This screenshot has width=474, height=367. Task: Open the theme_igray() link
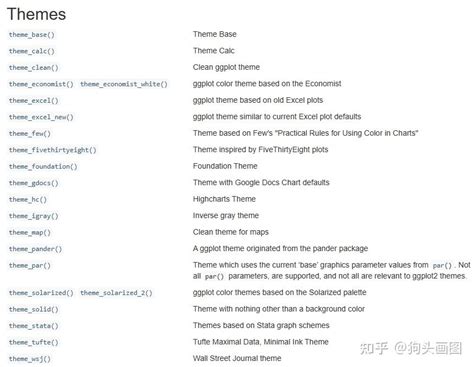[x=34, y=216]
